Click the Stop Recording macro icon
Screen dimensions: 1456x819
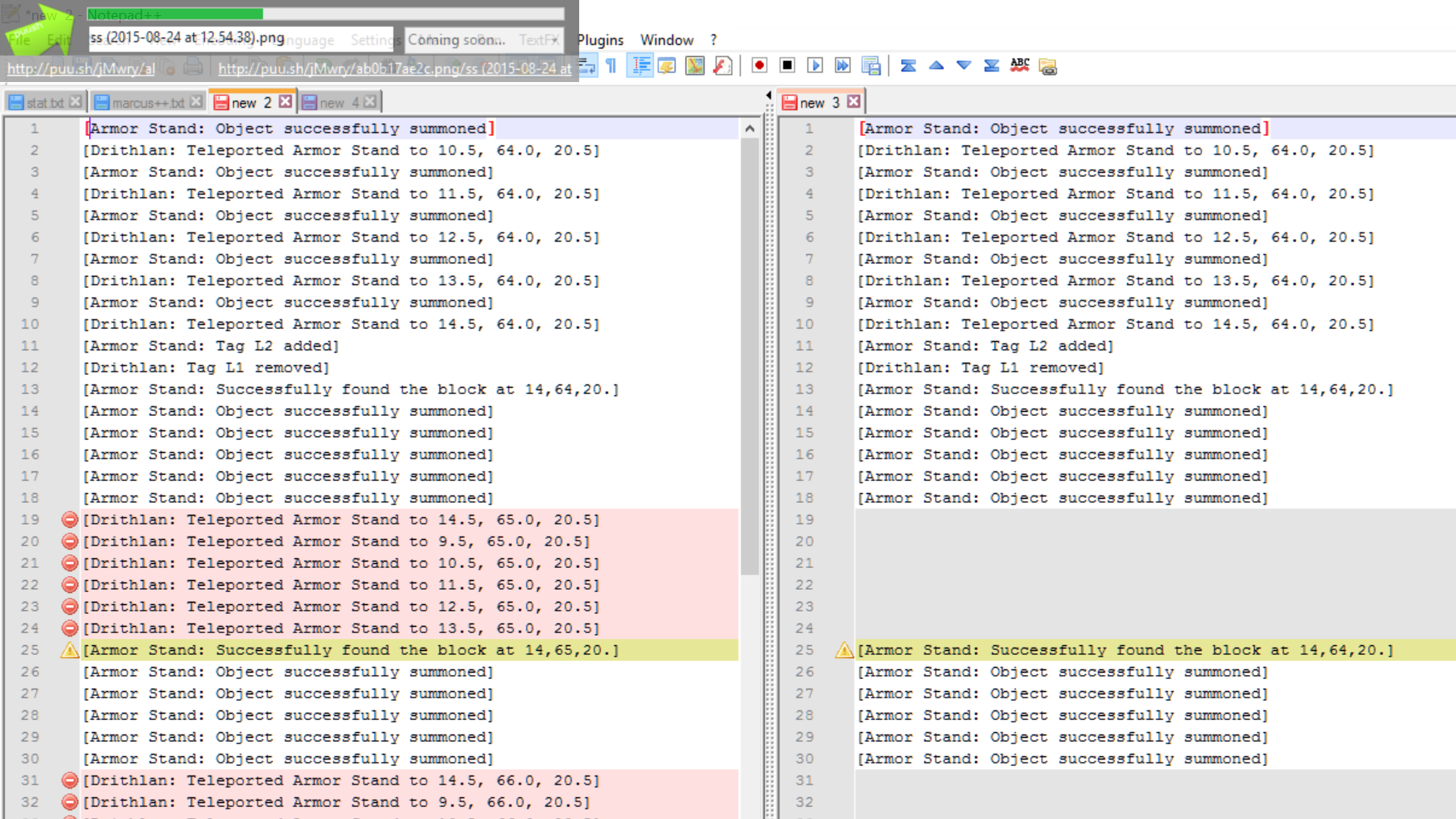[787, 66]
